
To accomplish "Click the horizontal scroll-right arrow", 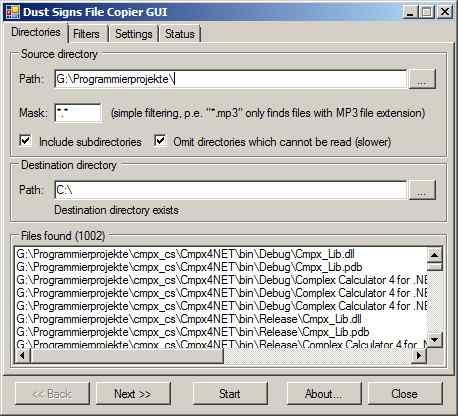I will coord(419,356).
